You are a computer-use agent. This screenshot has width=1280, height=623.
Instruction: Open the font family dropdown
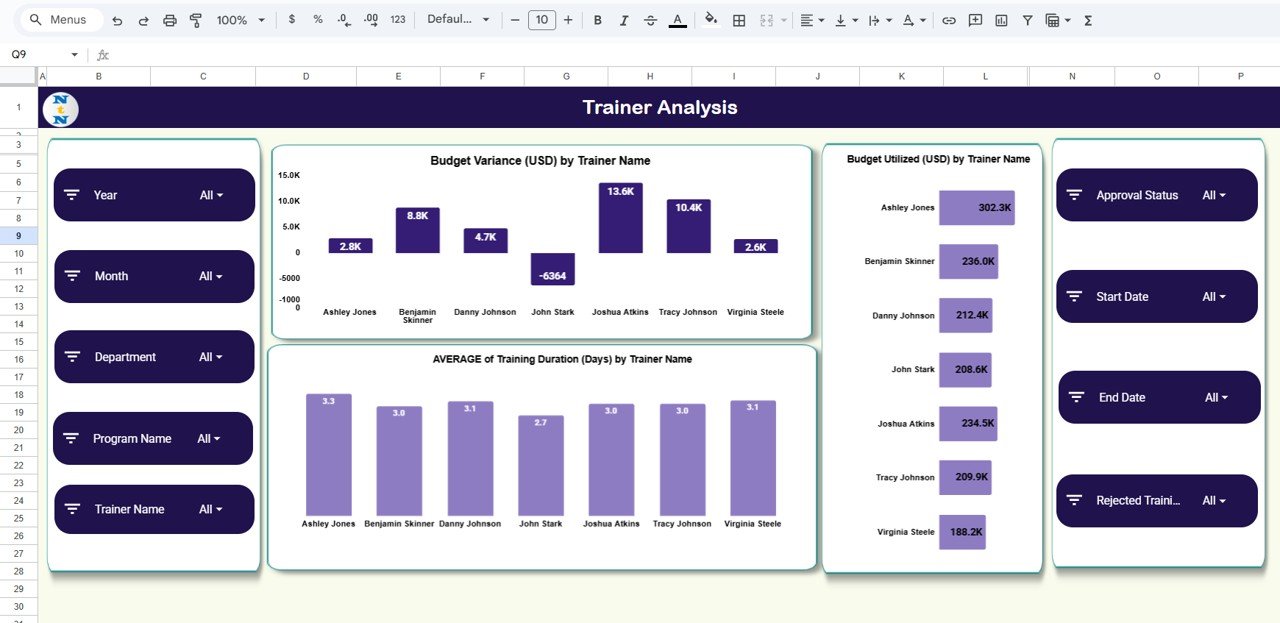tap(458, 20)
